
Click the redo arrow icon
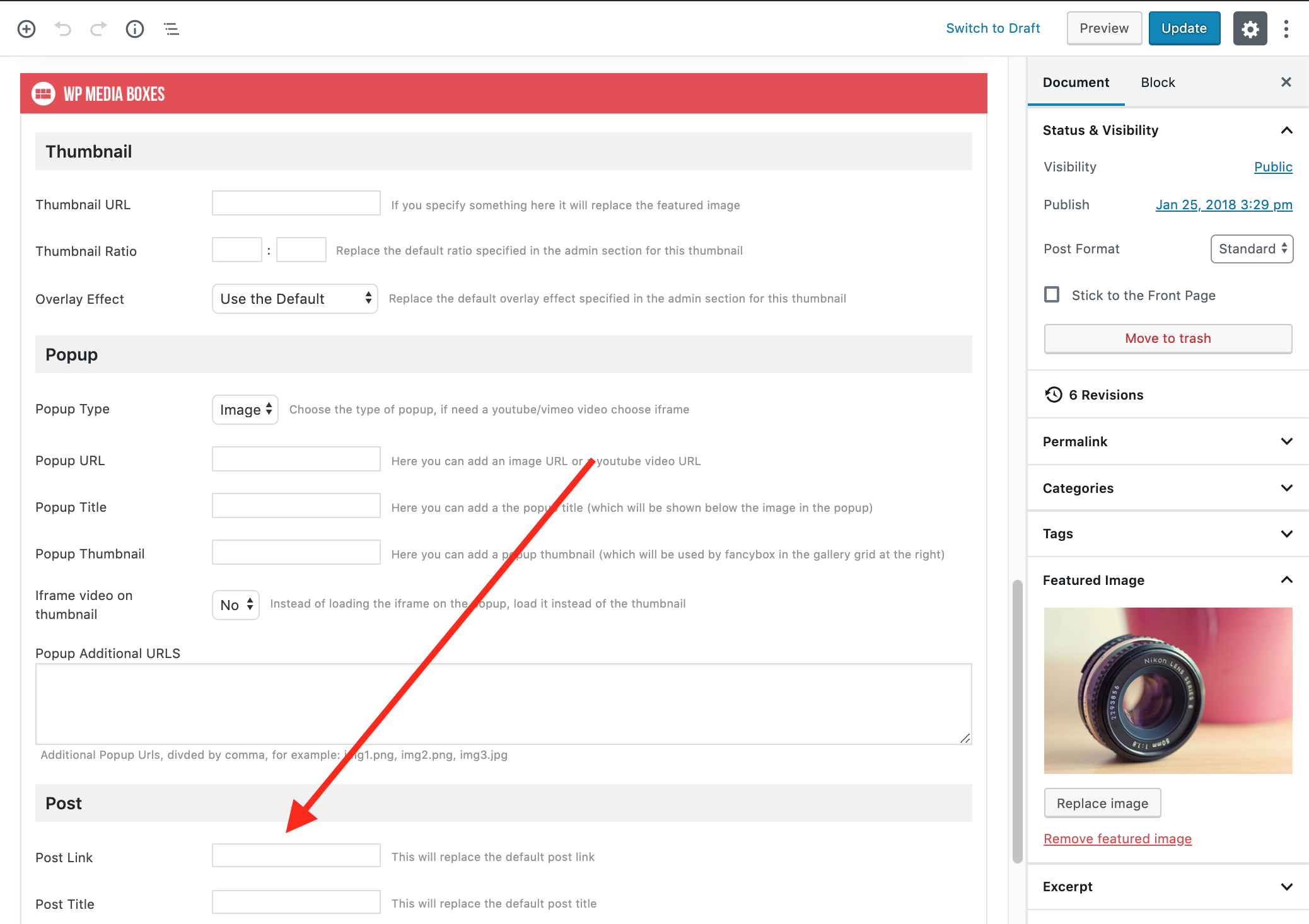tap(98, 29)
